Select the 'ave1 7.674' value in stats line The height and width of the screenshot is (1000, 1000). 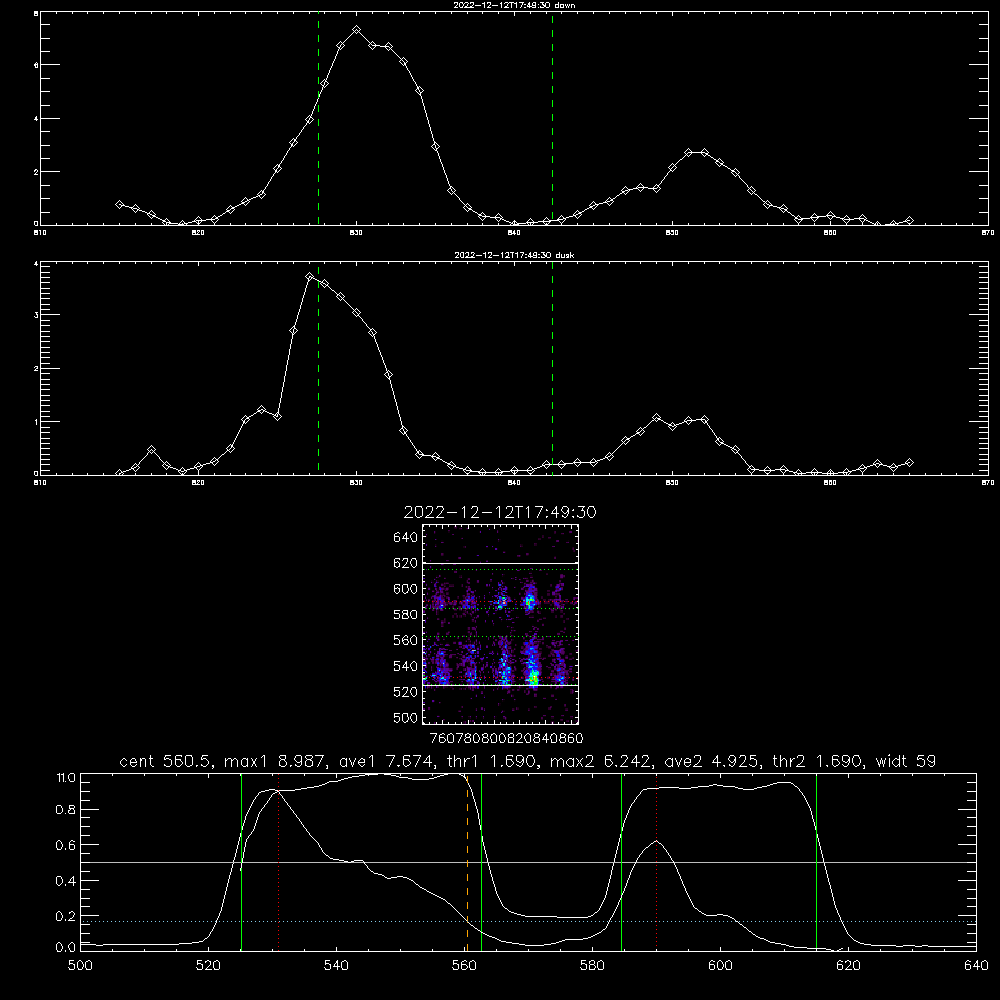[387, 761]
